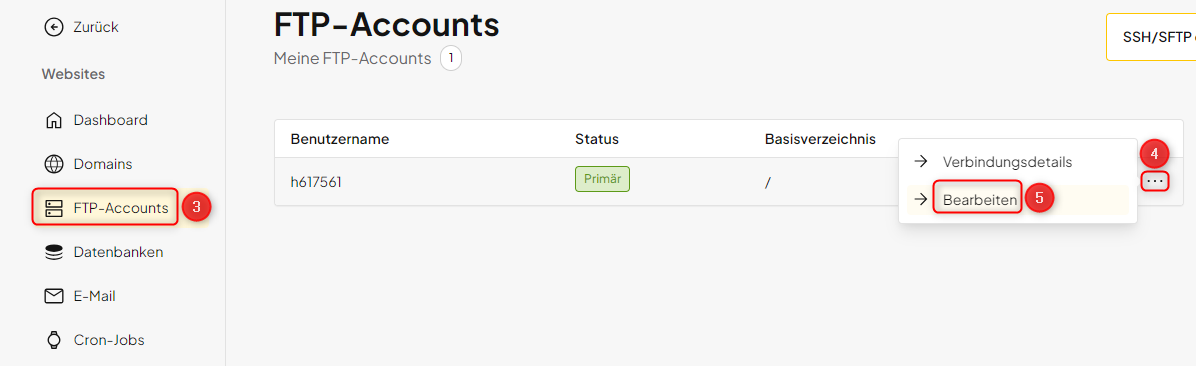Select the Cron-Jobs watch icon
The image size is (1196, 366).
(x=53, y=340)
